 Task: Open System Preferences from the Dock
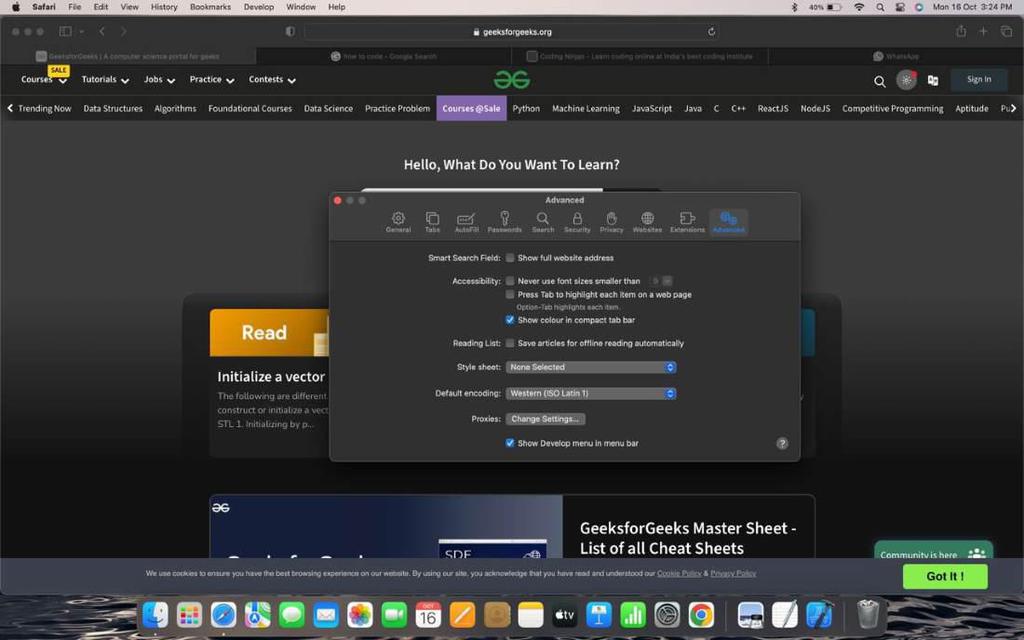(x=667, y=615)
